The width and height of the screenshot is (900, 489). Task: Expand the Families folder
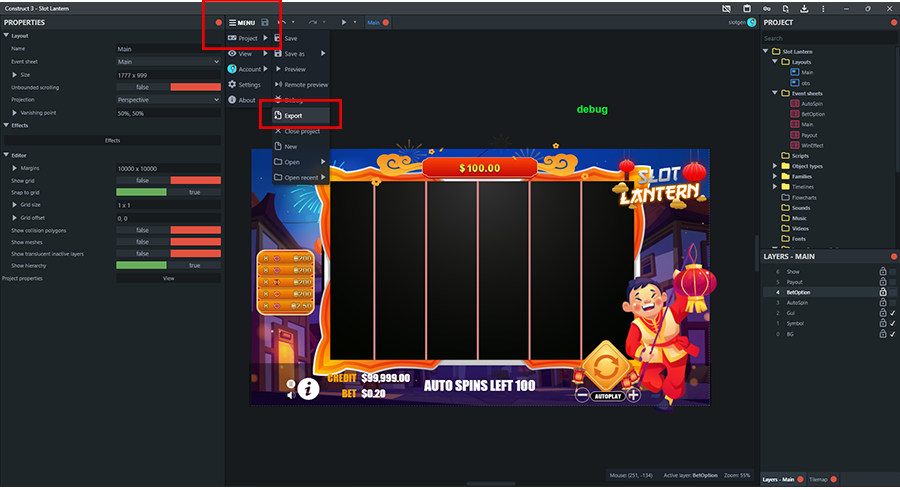(775, 176)
